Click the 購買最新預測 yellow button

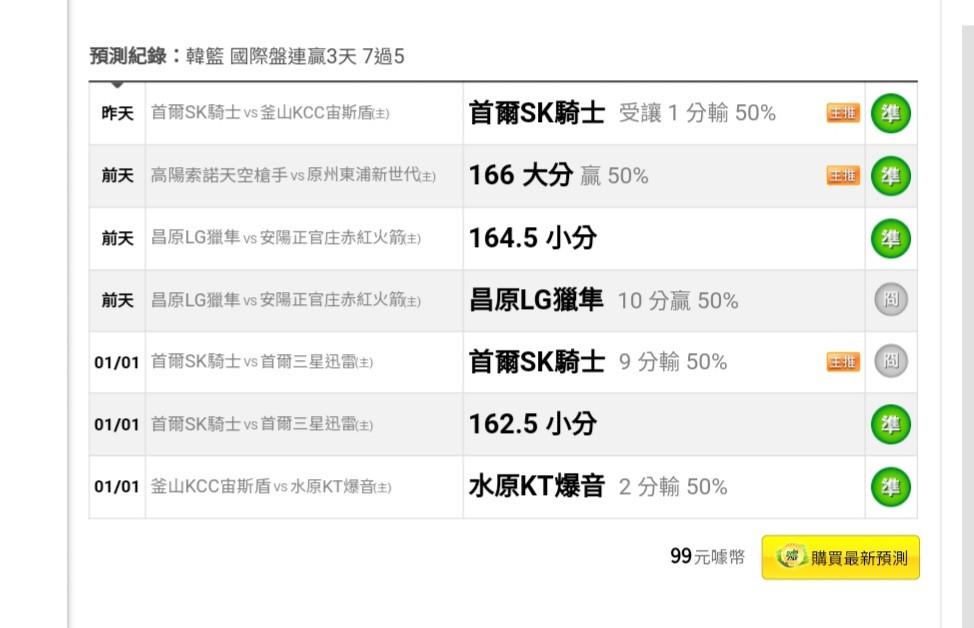click(x=840, y=557)
